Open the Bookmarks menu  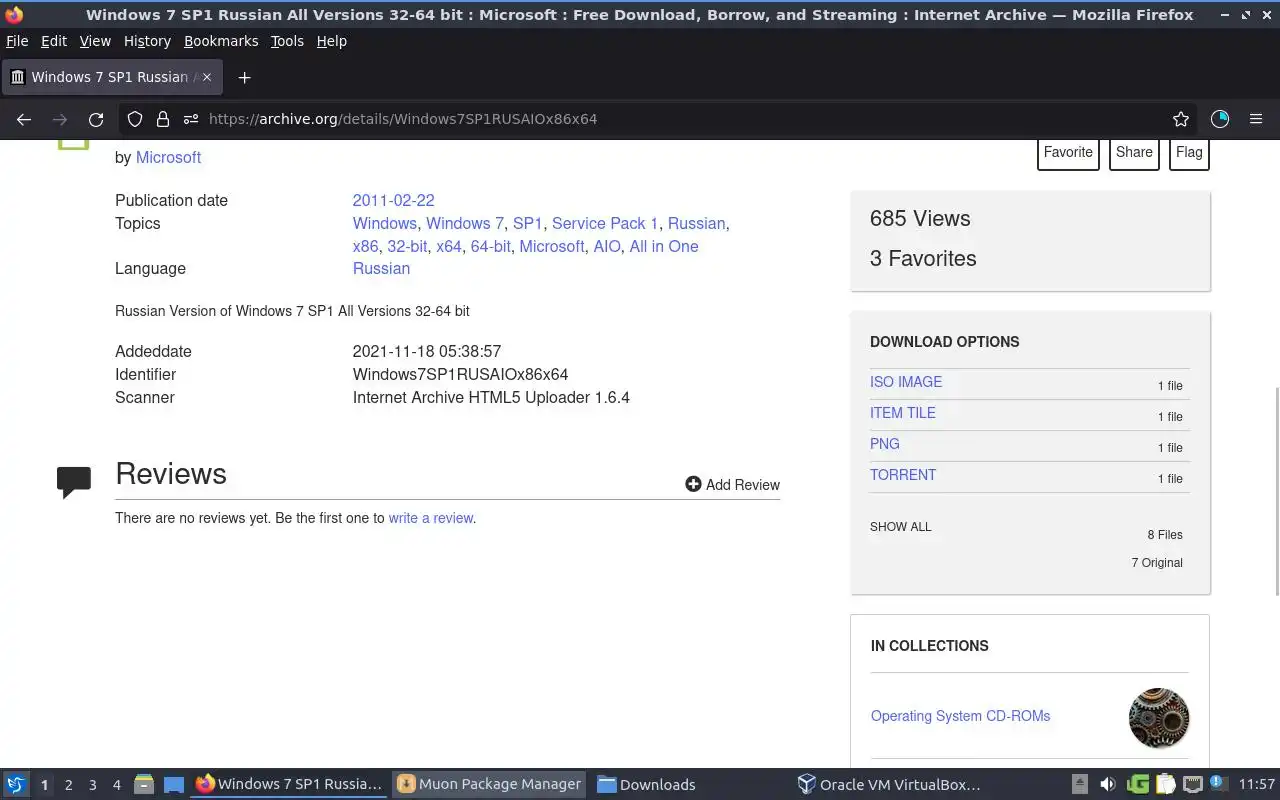(221, 41)
